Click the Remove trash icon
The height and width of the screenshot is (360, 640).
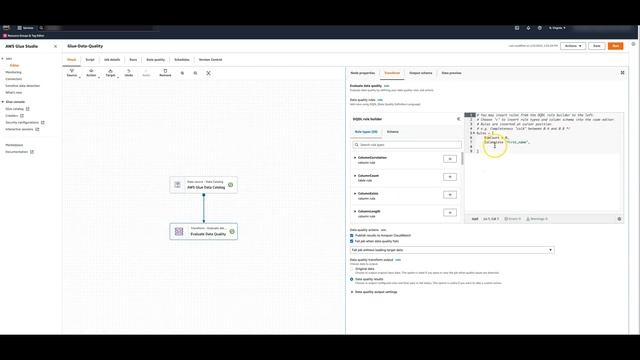pos(165,73)
